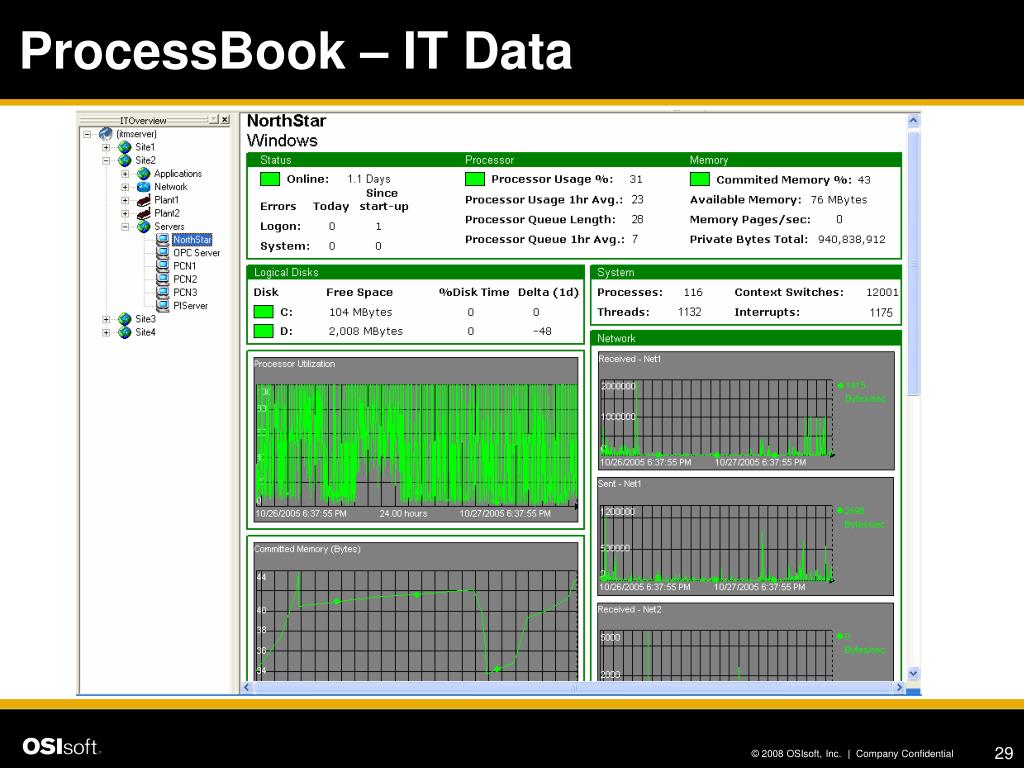Select PCN2 in the tree

click(185, 279)
